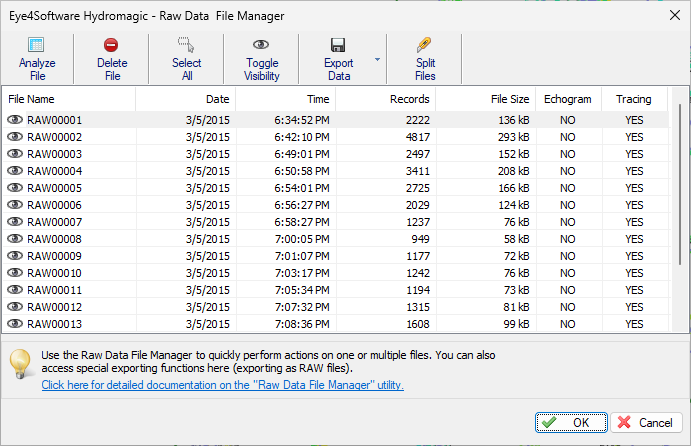Select file name RAW00005

tap(55, 188)
